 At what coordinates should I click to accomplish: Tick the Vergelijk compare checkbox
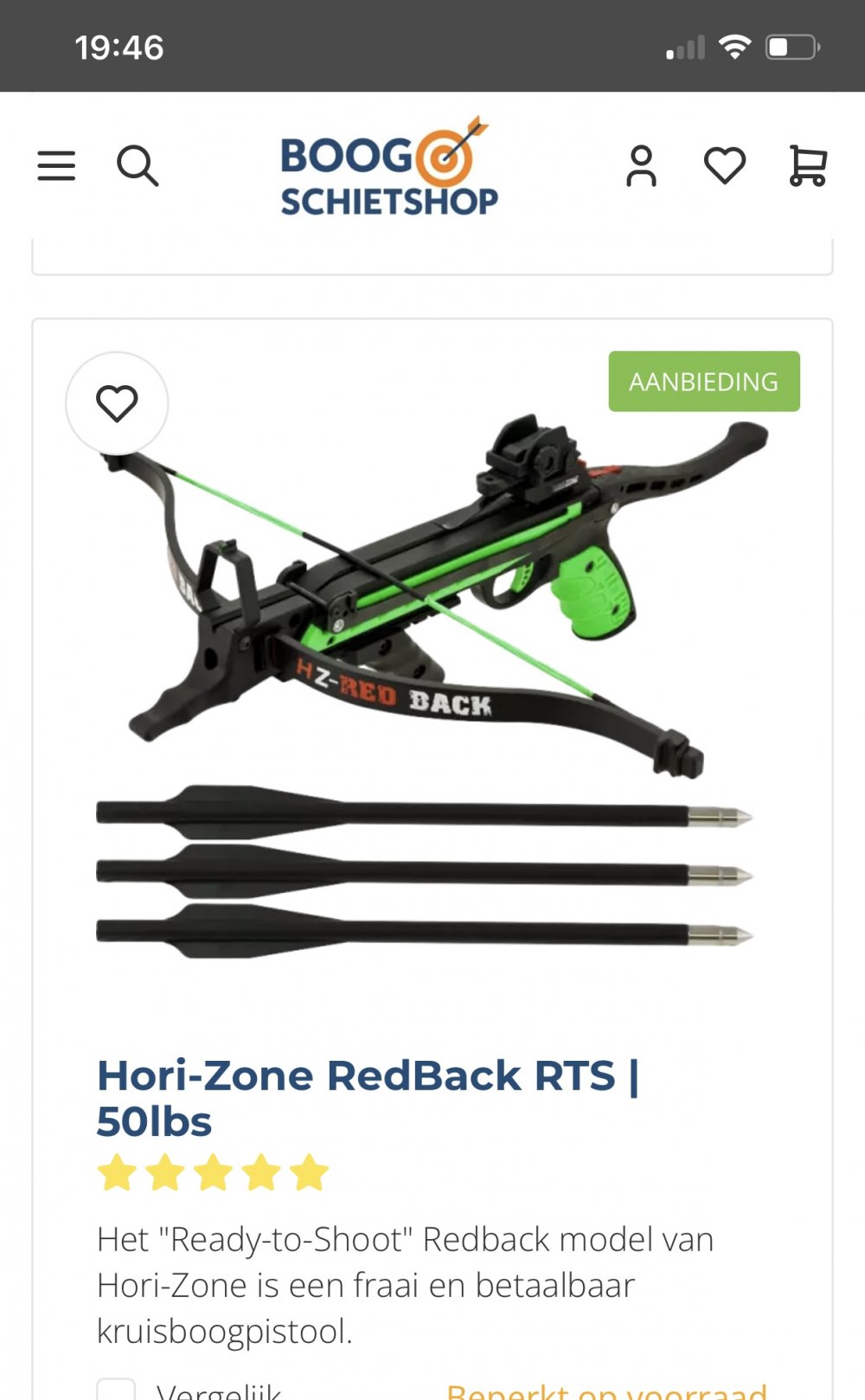tap(116, 1390)
